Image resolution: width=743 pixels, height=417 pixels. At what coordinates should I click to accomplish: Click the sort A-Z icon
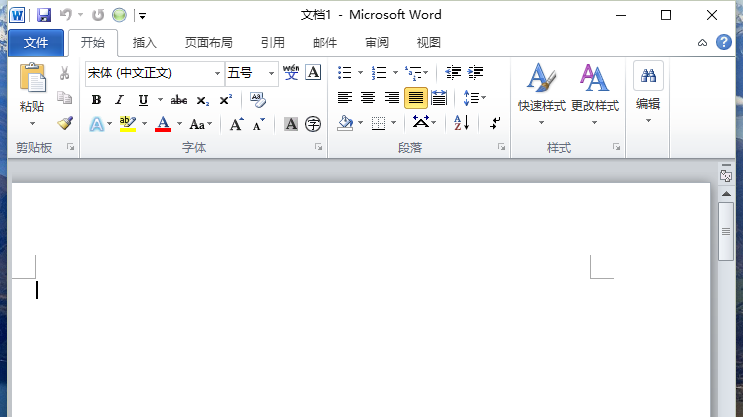462,123
